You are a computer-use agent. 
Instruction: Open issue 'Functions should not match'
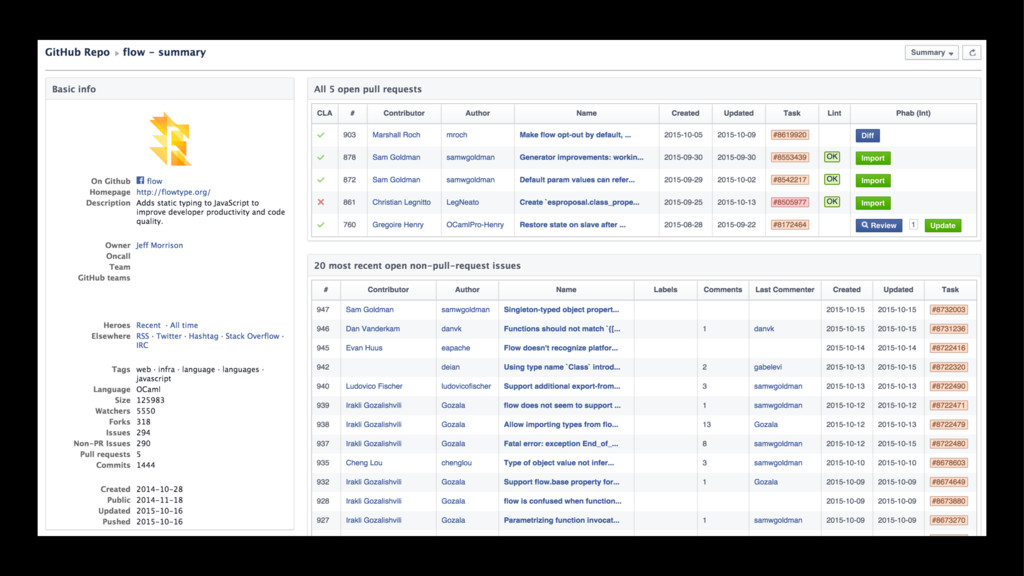(562, 328)
